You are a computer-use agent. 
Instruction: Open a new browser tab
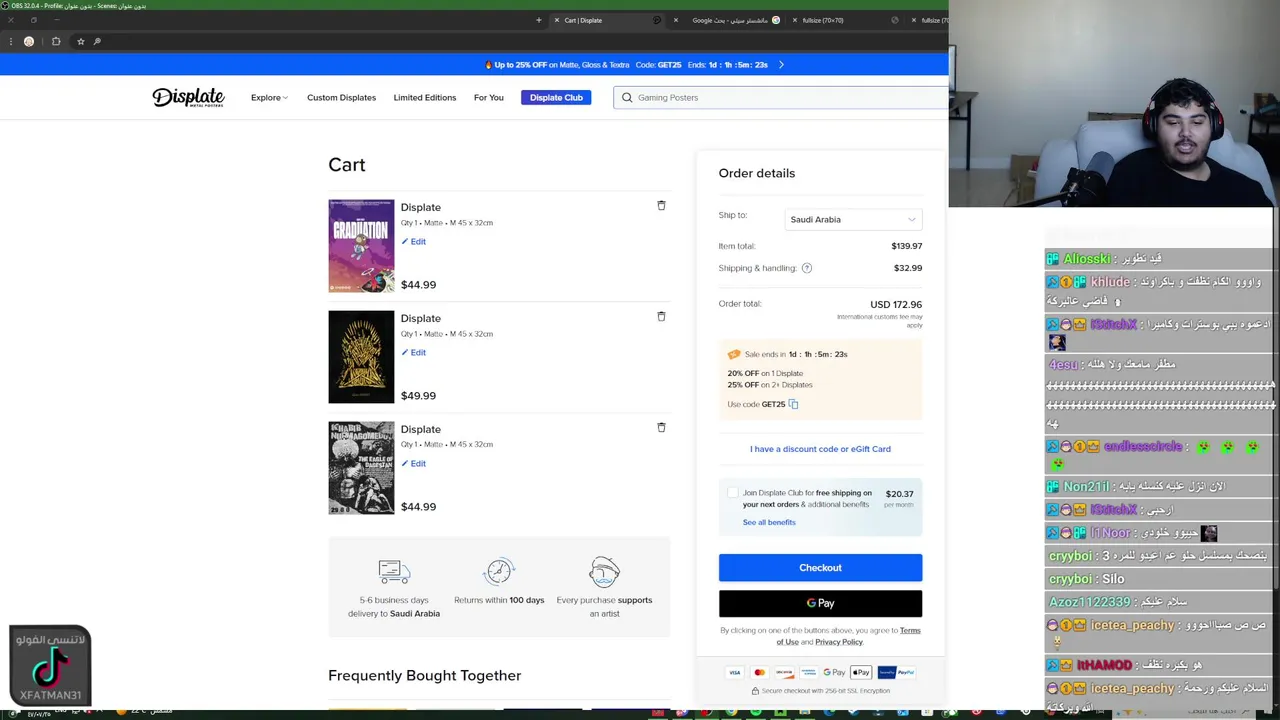click(538, 20)
